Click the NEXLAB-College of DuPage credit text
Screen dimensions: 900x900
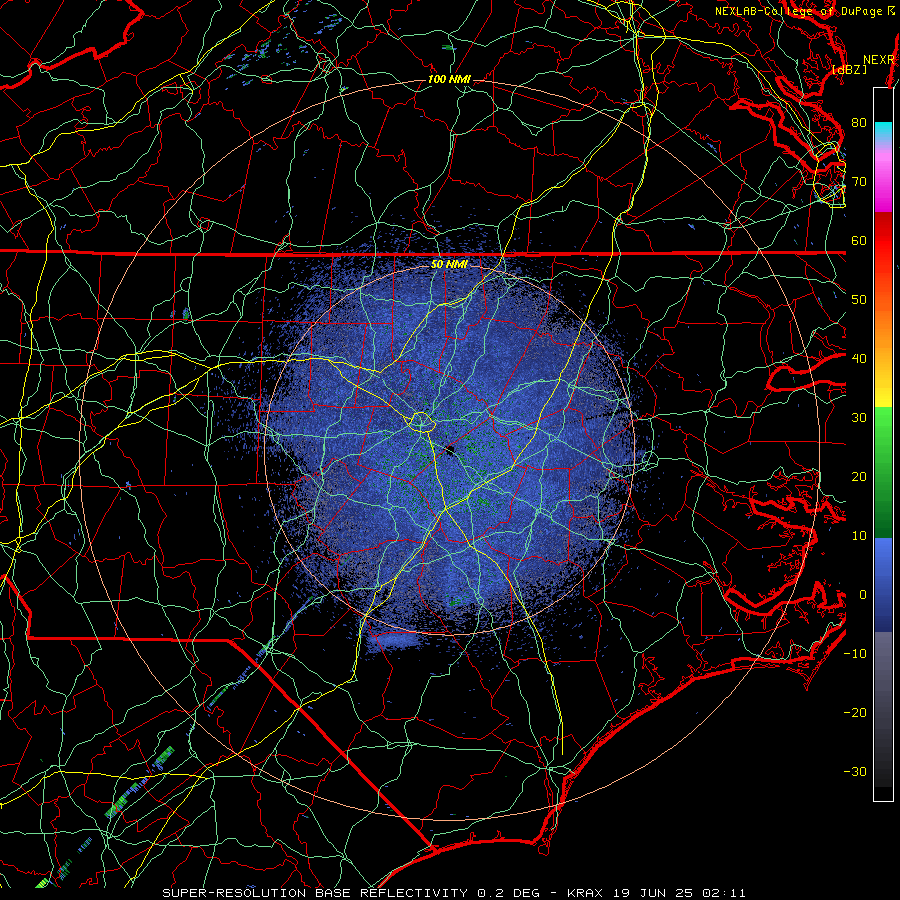(x=804, y=11)
